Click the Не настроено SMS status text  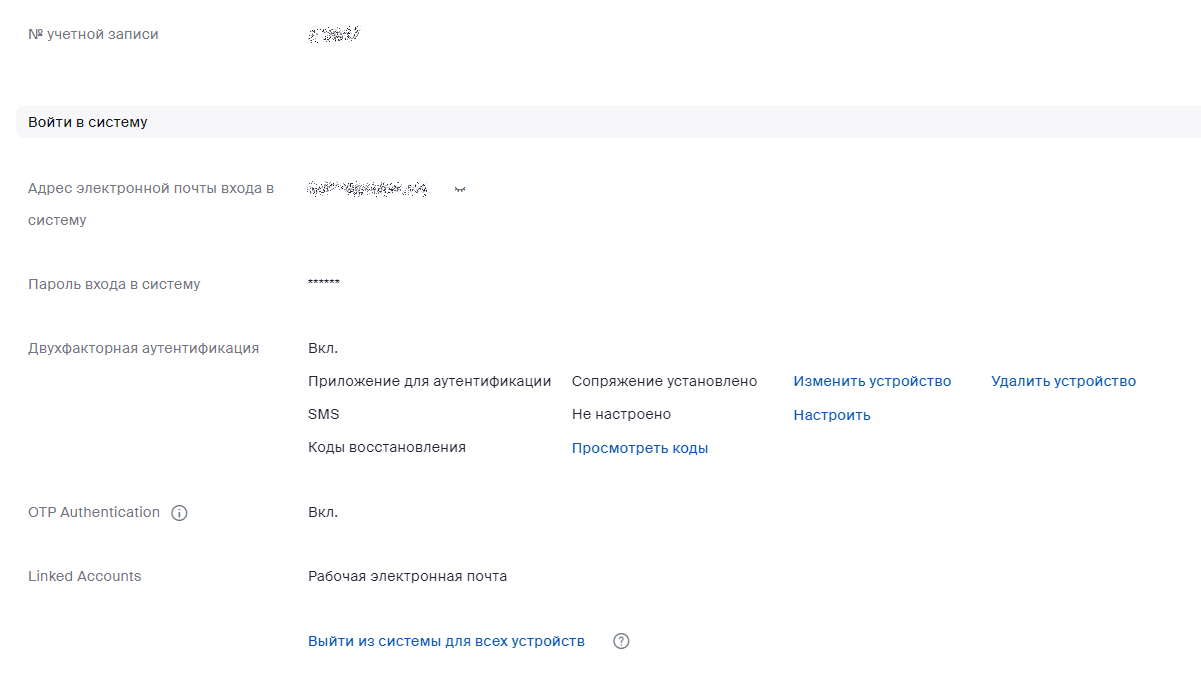(x=621, y=414)
